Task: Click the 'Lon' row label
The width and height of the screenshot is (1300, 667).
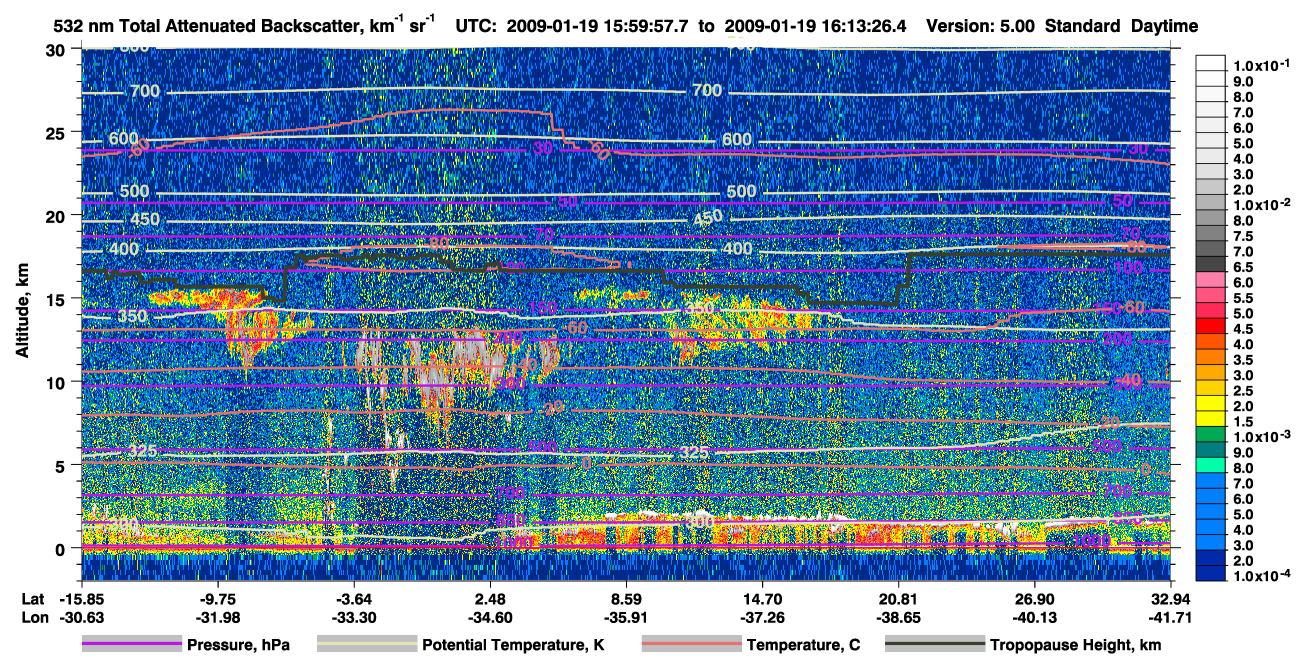Action: click(33, 617)
